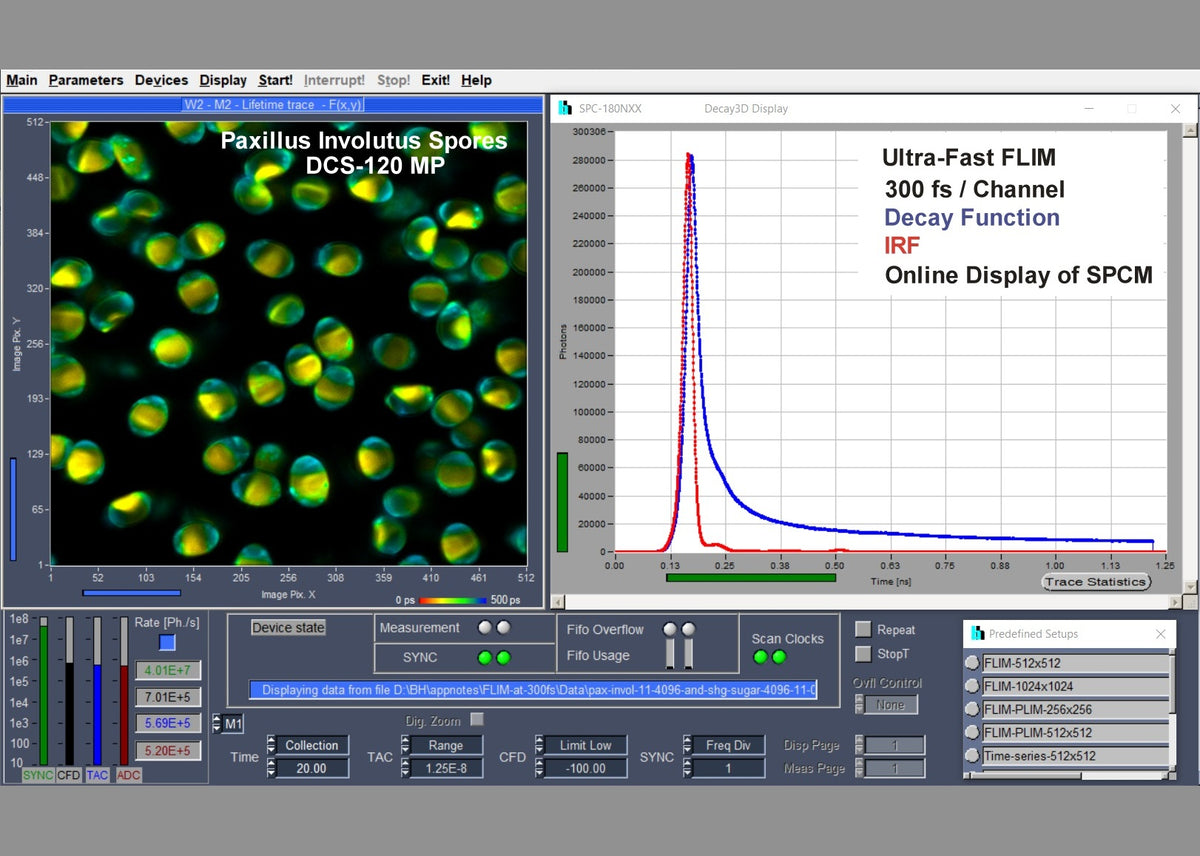This screenshot has width=1200, height=856.
Task: Click the blue Rate indicator square
Action: [167, 643]
